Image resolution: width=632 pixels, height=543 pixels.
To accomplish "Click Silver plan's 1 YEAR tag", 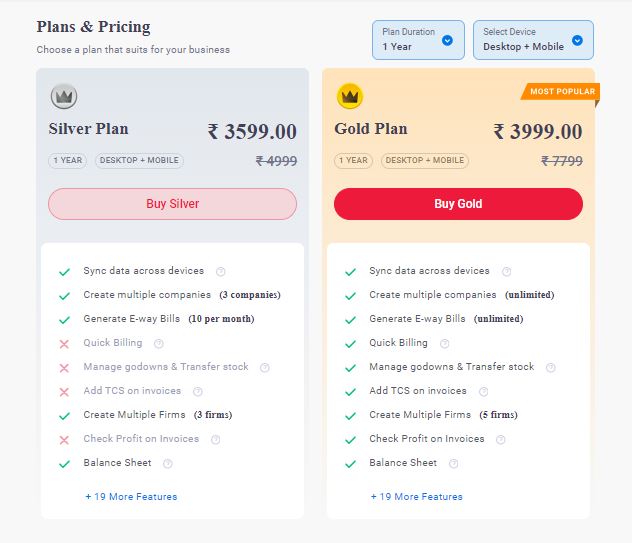I will pyautogui.click(x=68, y=160).
